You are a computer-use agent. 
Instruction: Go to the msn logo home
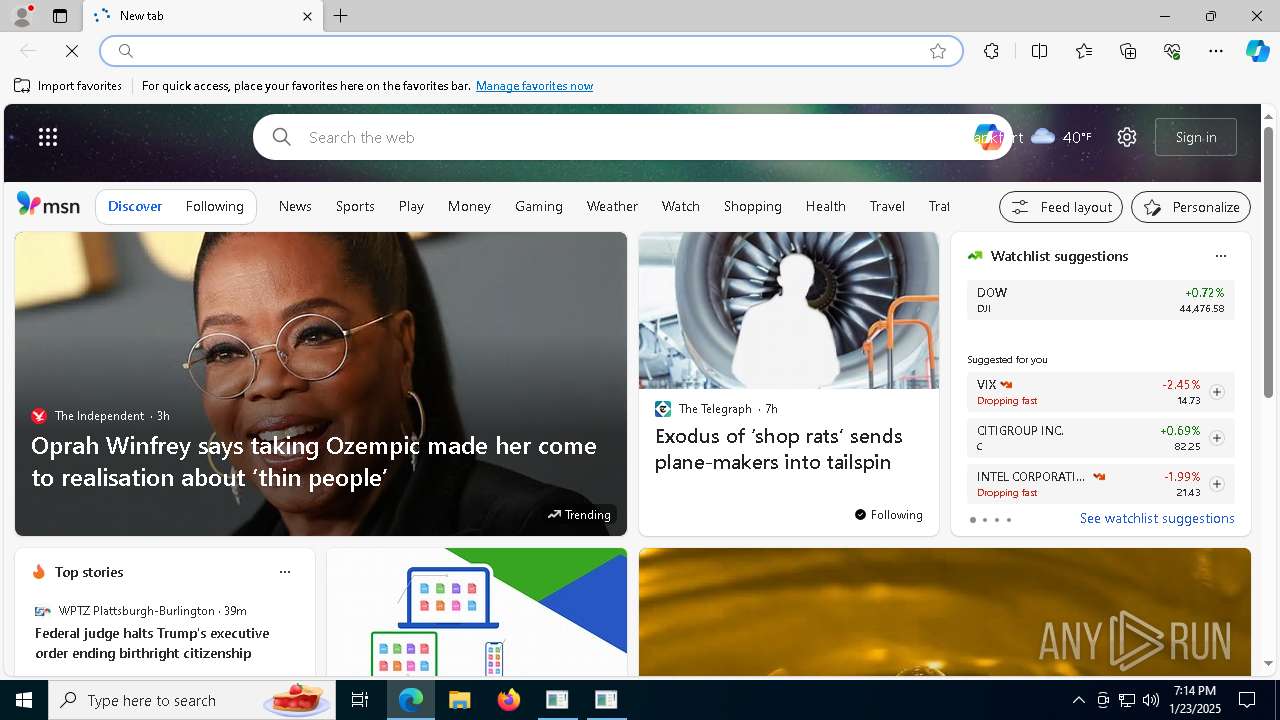(48, 205)
